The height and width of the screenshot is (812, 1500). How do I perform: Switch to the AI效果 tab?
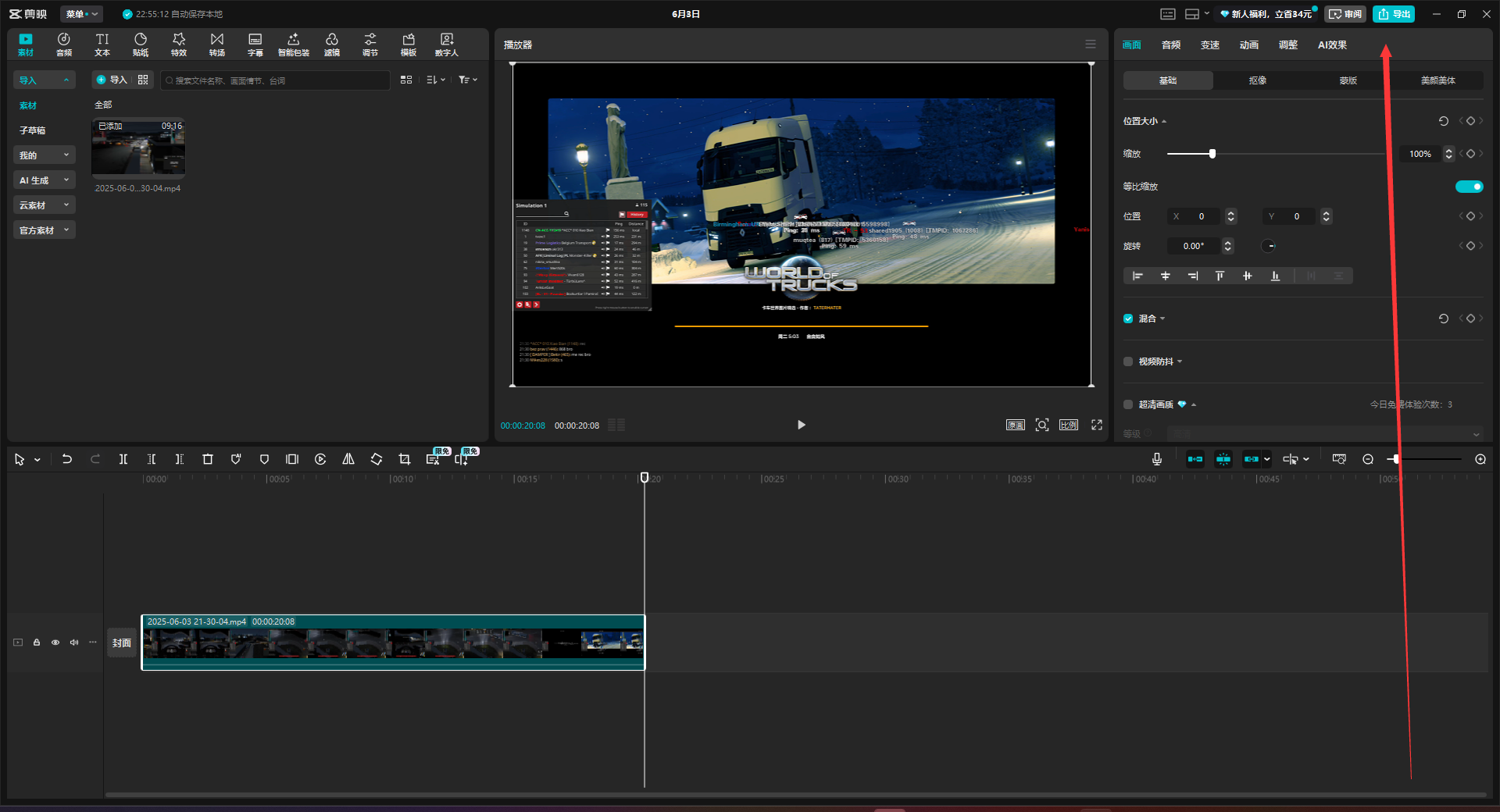click(1332, 45)
